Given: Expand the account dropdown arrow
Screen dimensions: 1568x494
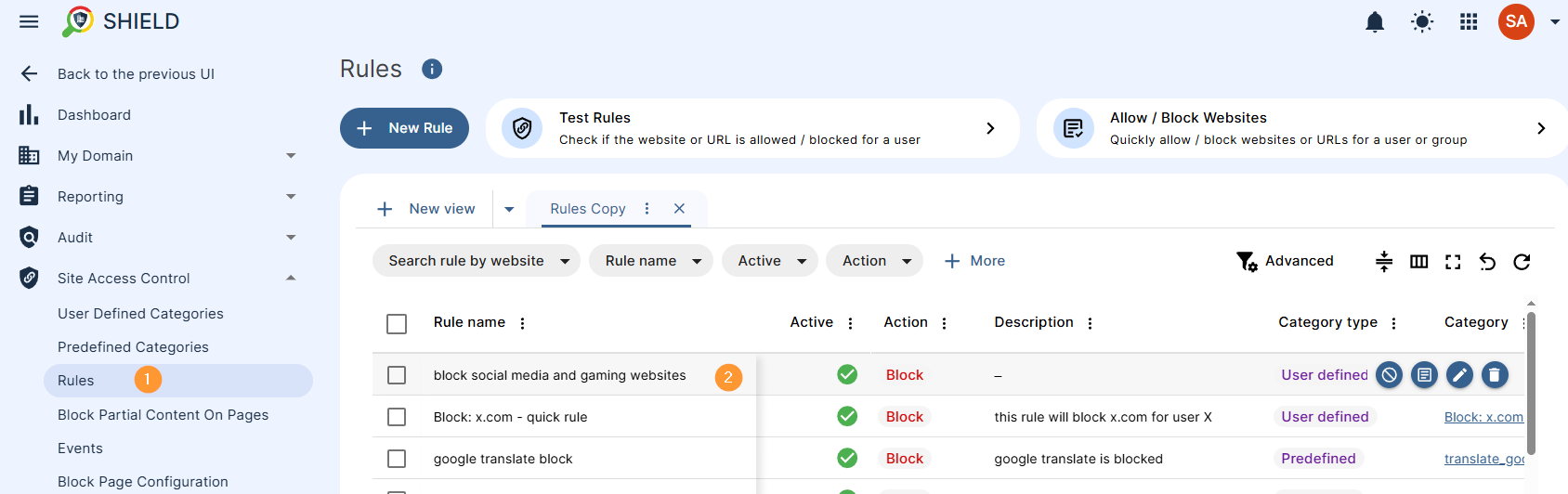Looking at the screenshot, I should (1554, 21).
